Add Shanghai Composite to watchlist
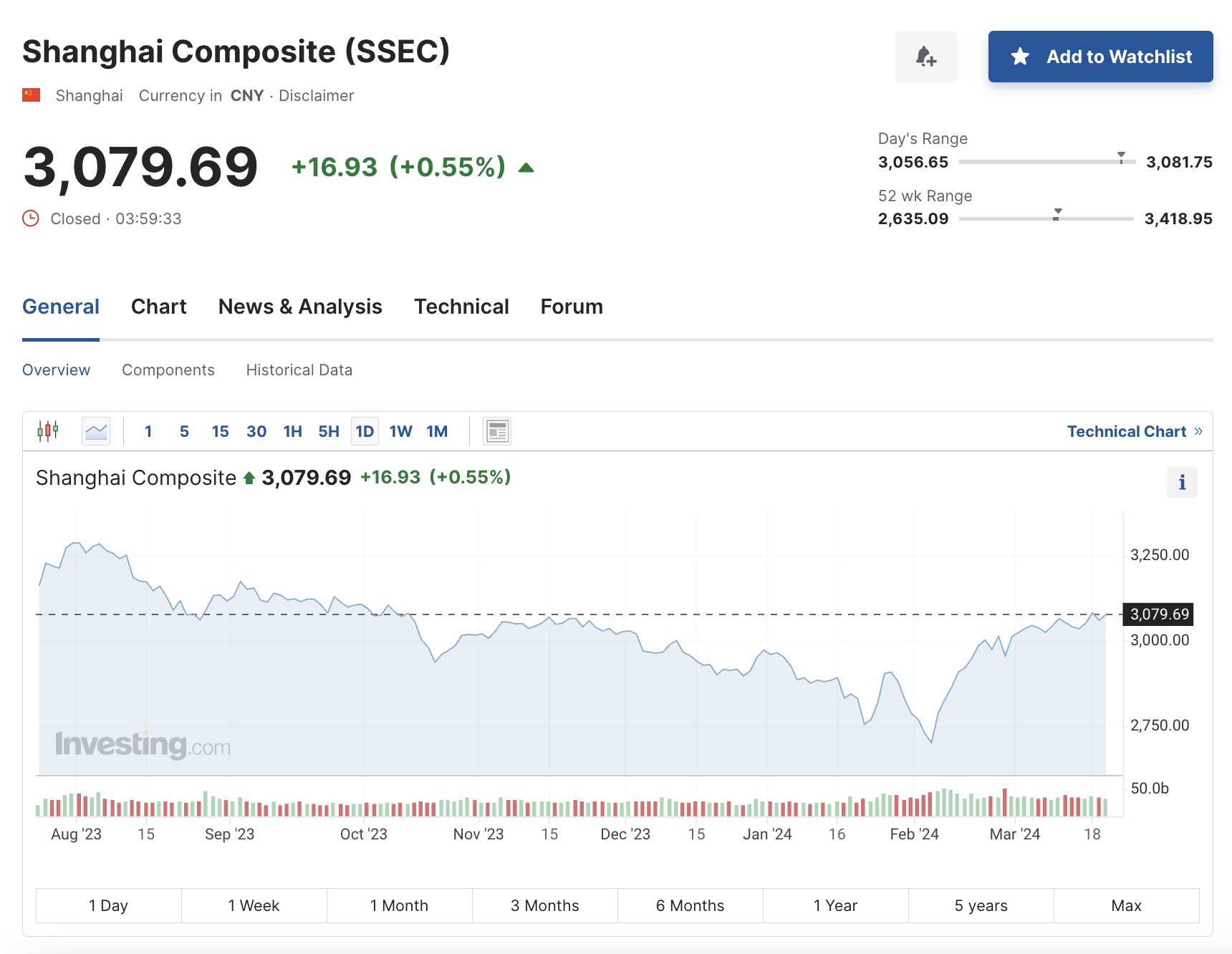Viewport: 1232px width, 954px height. pyautogui.click(x=1100, y=57)
